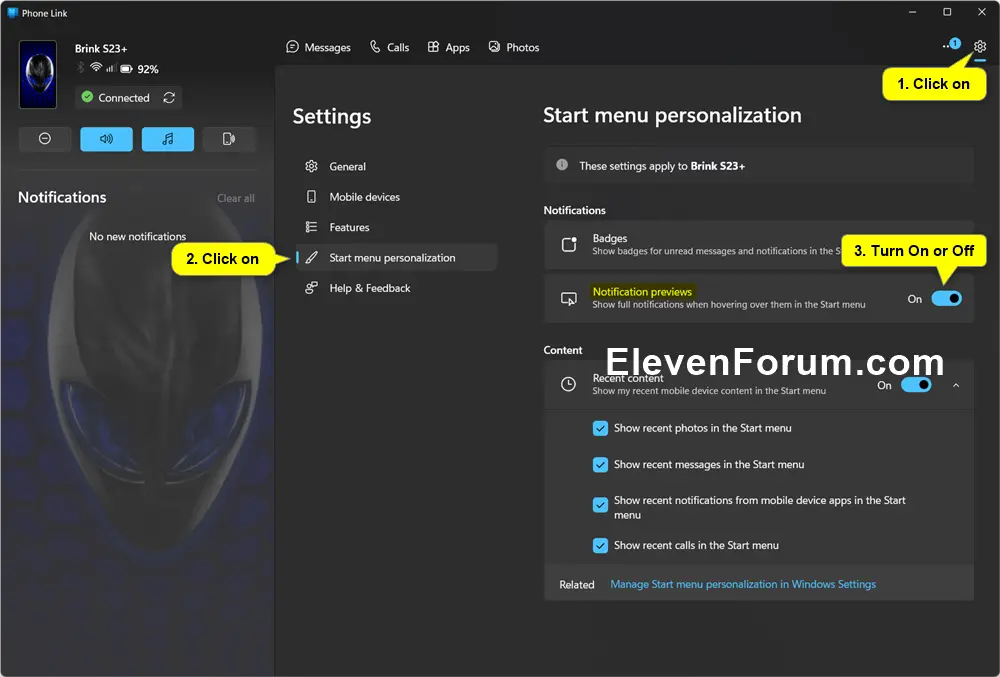The height and width of the screenshot is (677, 1000).
Task: Select Mobile devices in Settings
Action: coord(396,197)
